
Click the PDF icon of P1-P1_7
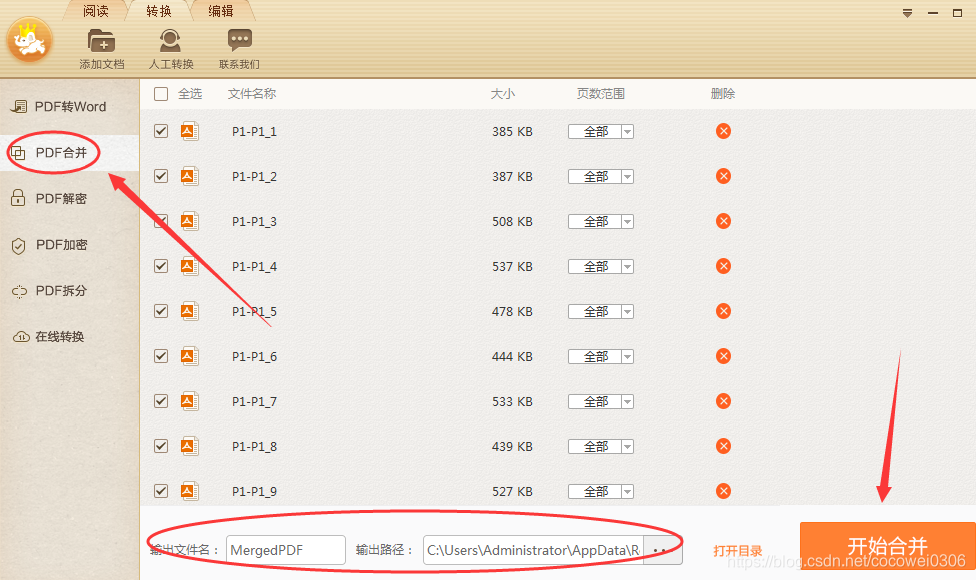pos(189,401)
